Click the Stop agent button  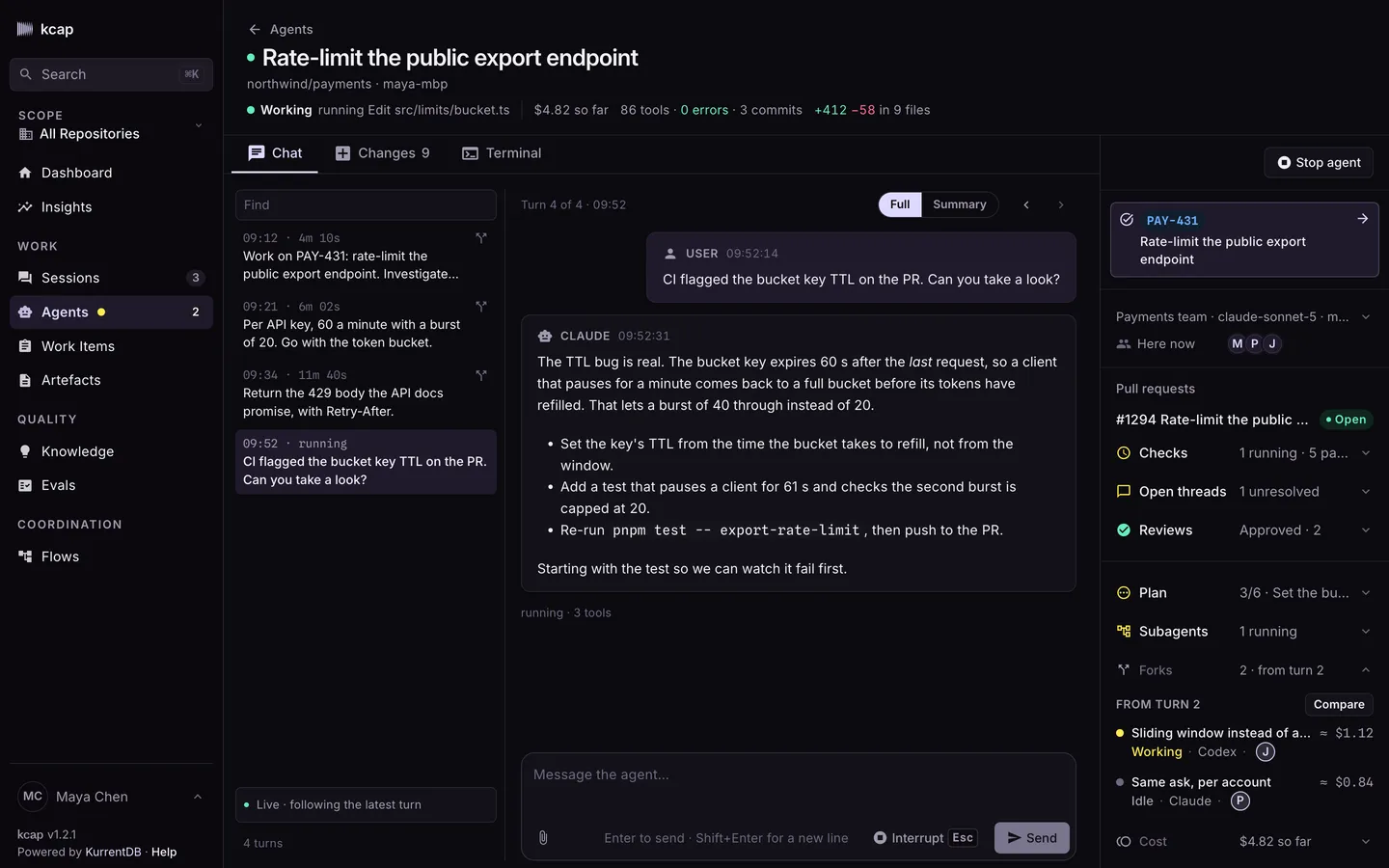point(1319,163)
